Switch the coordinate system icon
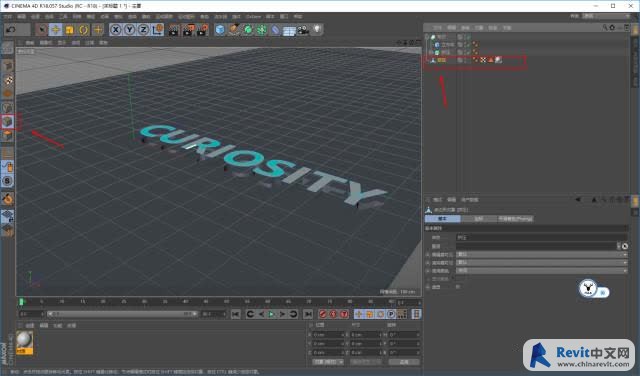640x376 pixels. (x=158, y=29)
